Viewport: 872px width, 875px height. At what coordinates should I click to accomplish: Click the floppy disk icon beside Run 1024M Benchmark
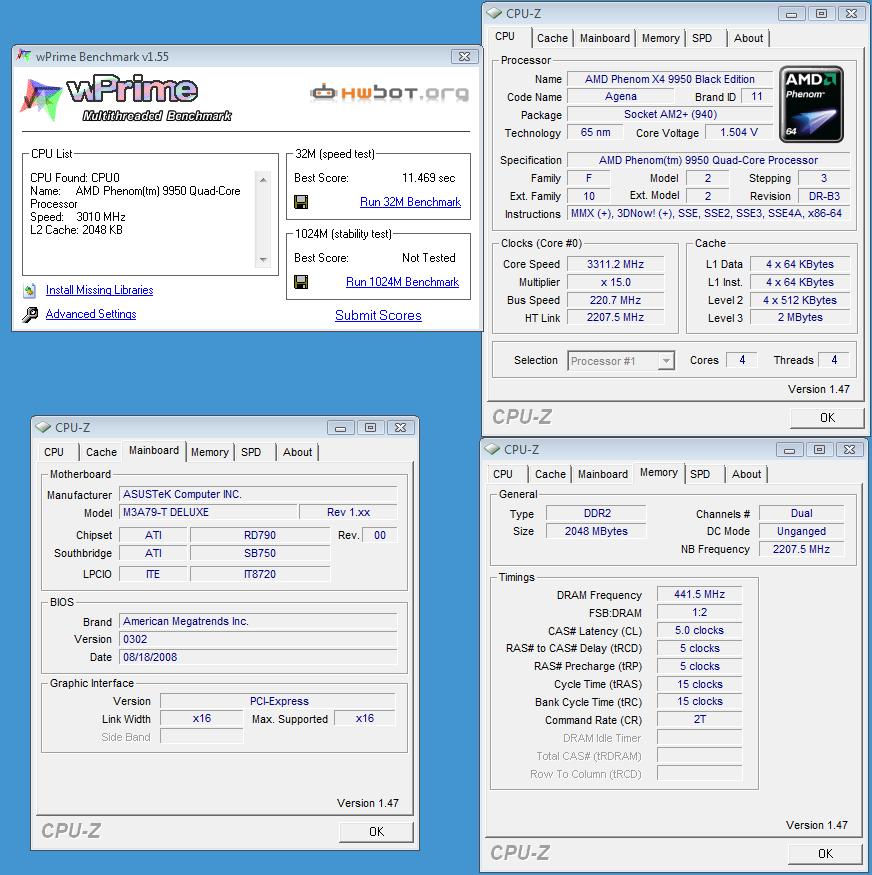pyautogui.click(x=301, y=282)
